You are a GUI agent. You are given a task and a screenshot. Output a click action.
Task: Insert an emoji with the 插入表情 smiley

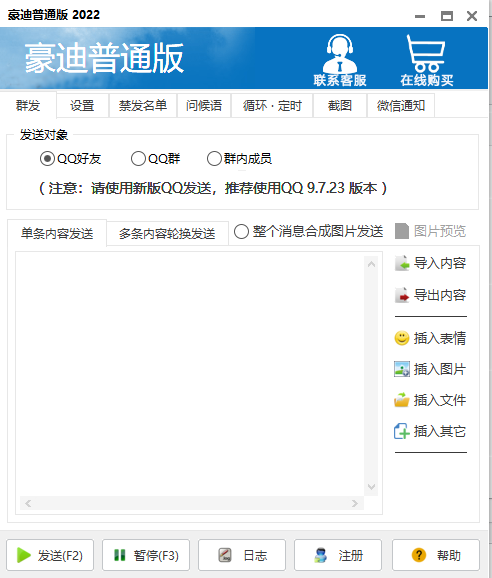pyautogui.click(x=402, y=338)
